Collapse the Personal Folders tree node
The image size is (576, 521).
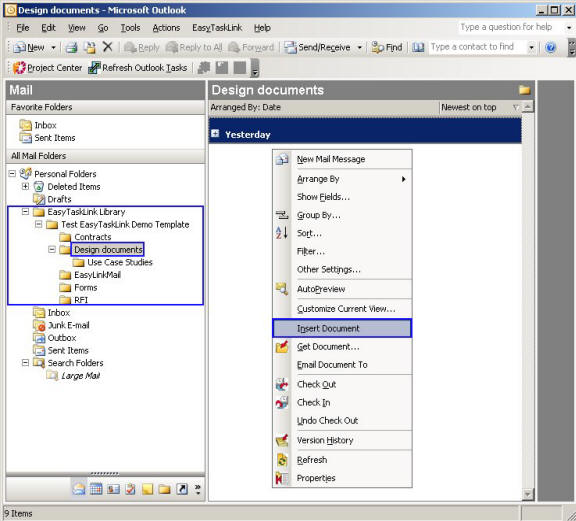point(12,173)
